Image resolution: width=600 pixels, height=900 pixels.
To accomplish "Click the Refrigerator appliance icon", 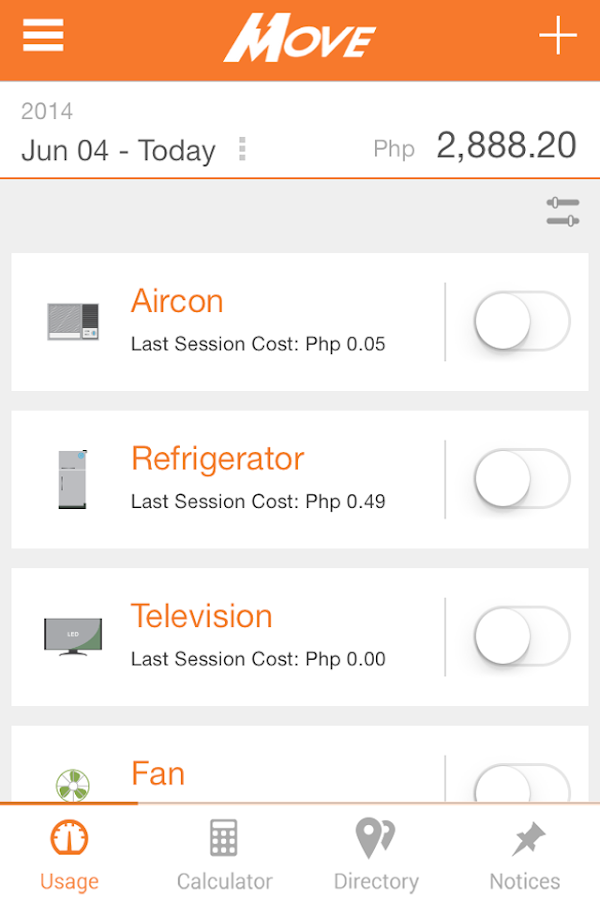I will [x=73, y=479].
